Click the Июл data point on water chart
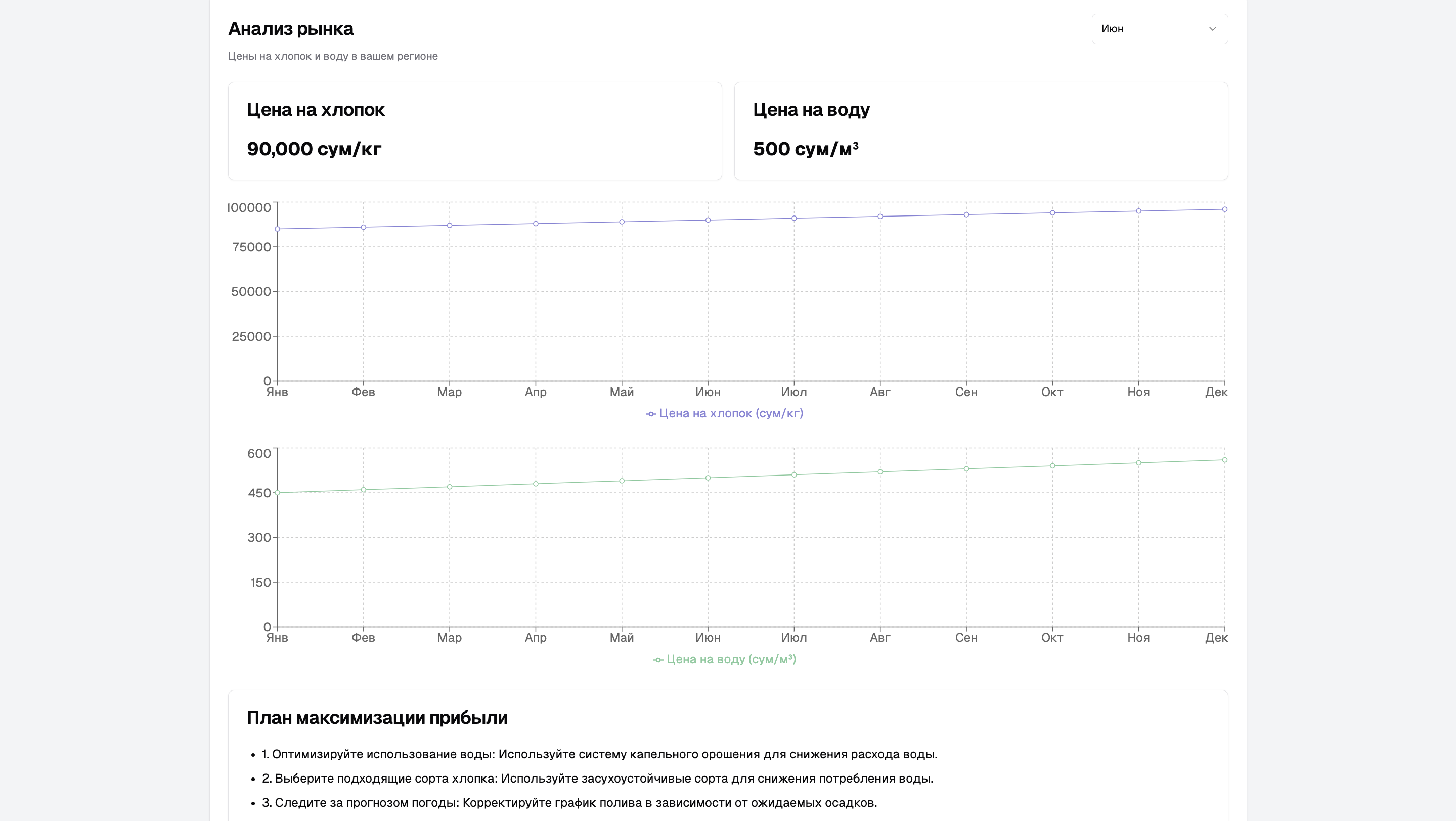Screen dimensions: 1456x821 [794, 475]
